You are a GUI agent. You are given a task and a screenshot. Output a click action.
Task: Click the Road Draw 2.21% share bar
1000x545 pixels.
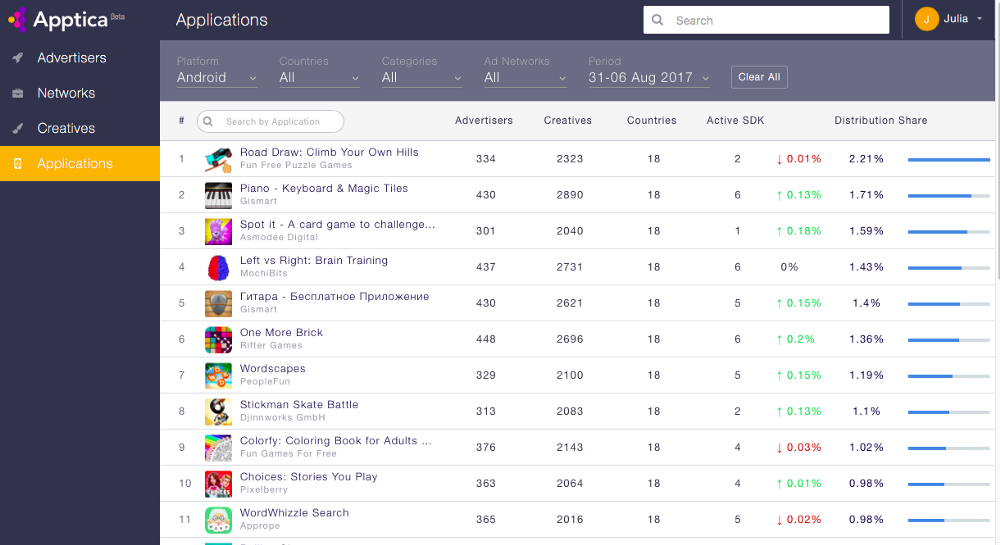tap(948, 159)
